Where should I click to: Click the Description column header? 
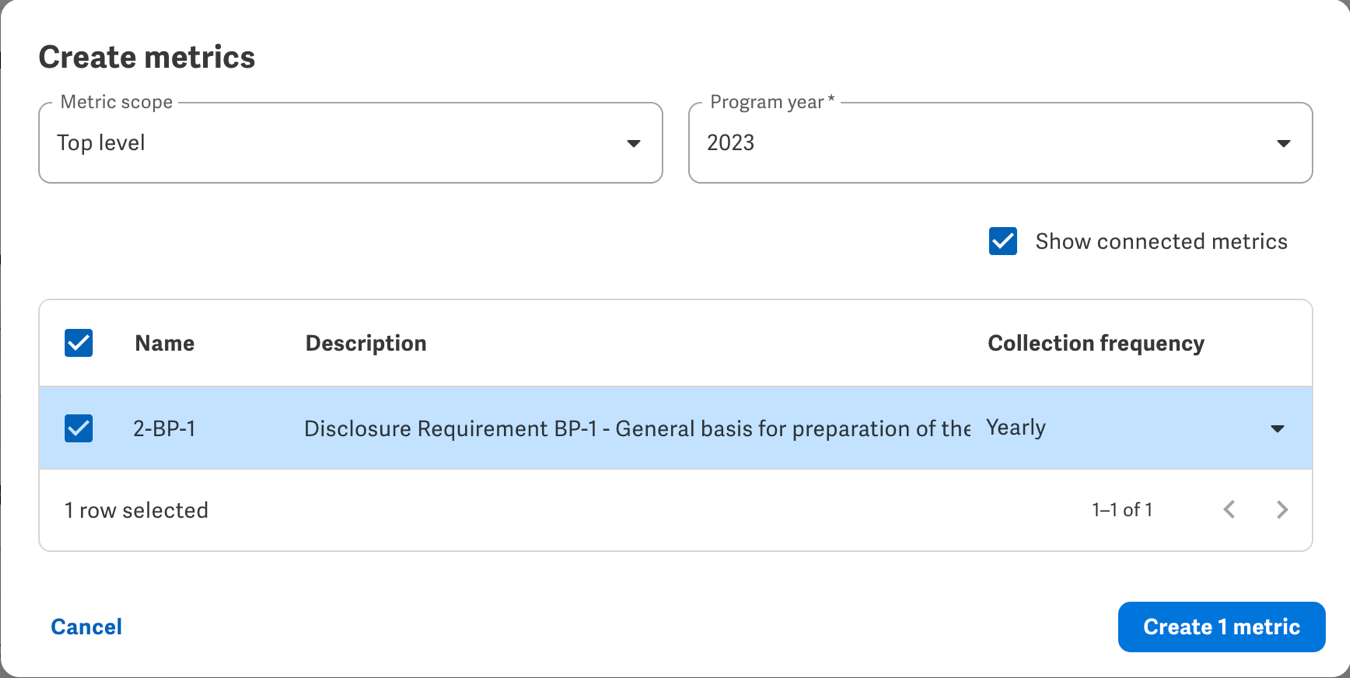365,343
